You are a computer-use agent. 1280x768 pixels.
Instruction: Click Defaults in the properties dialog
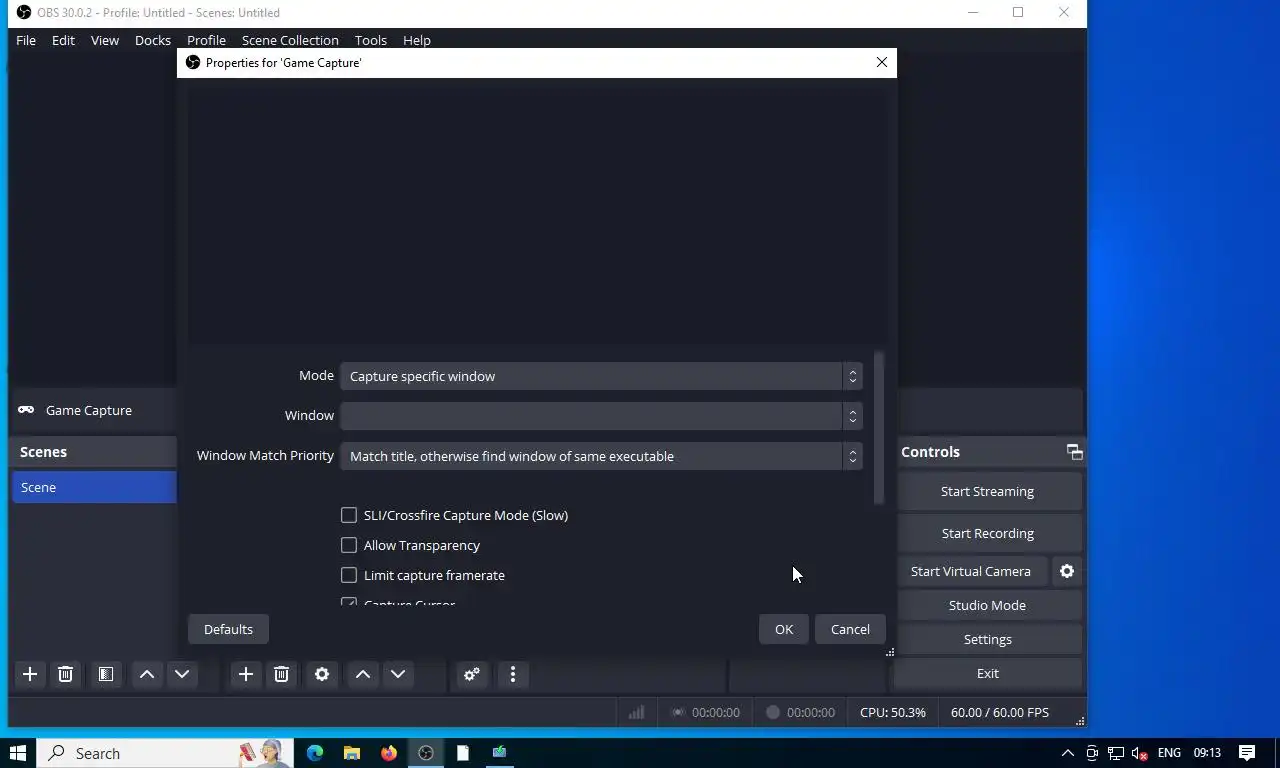click(228, 629)
